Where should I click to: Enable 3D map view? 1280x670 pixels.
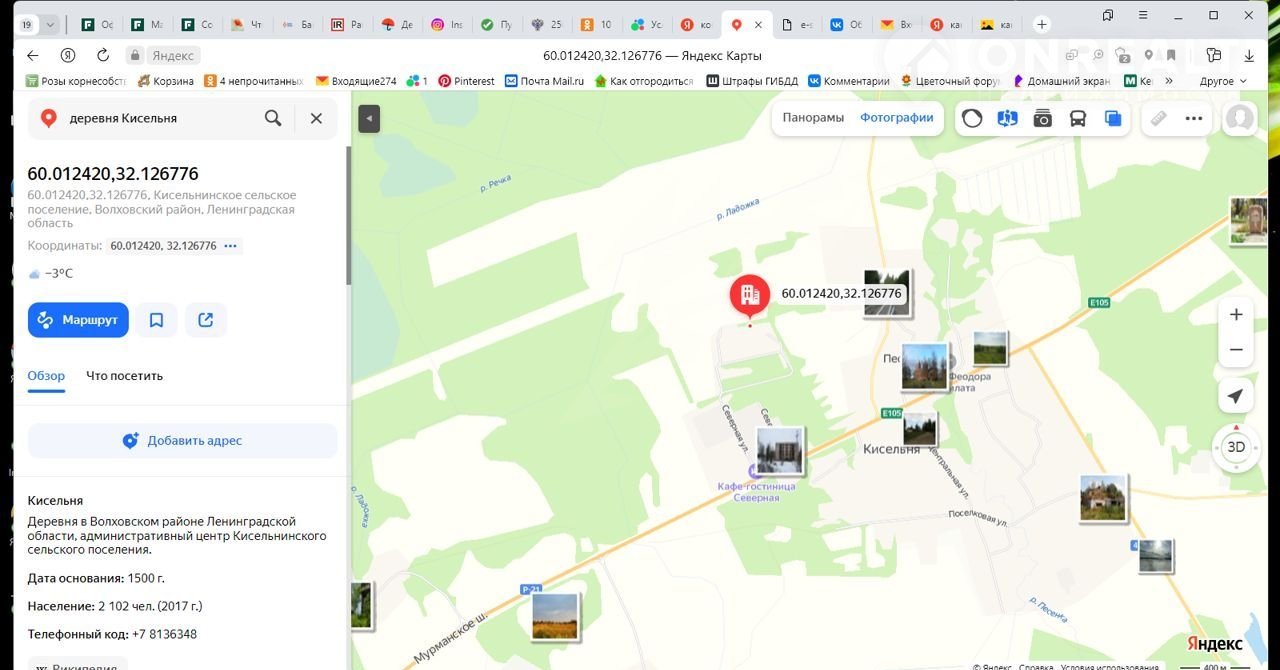coord(1236,447)
